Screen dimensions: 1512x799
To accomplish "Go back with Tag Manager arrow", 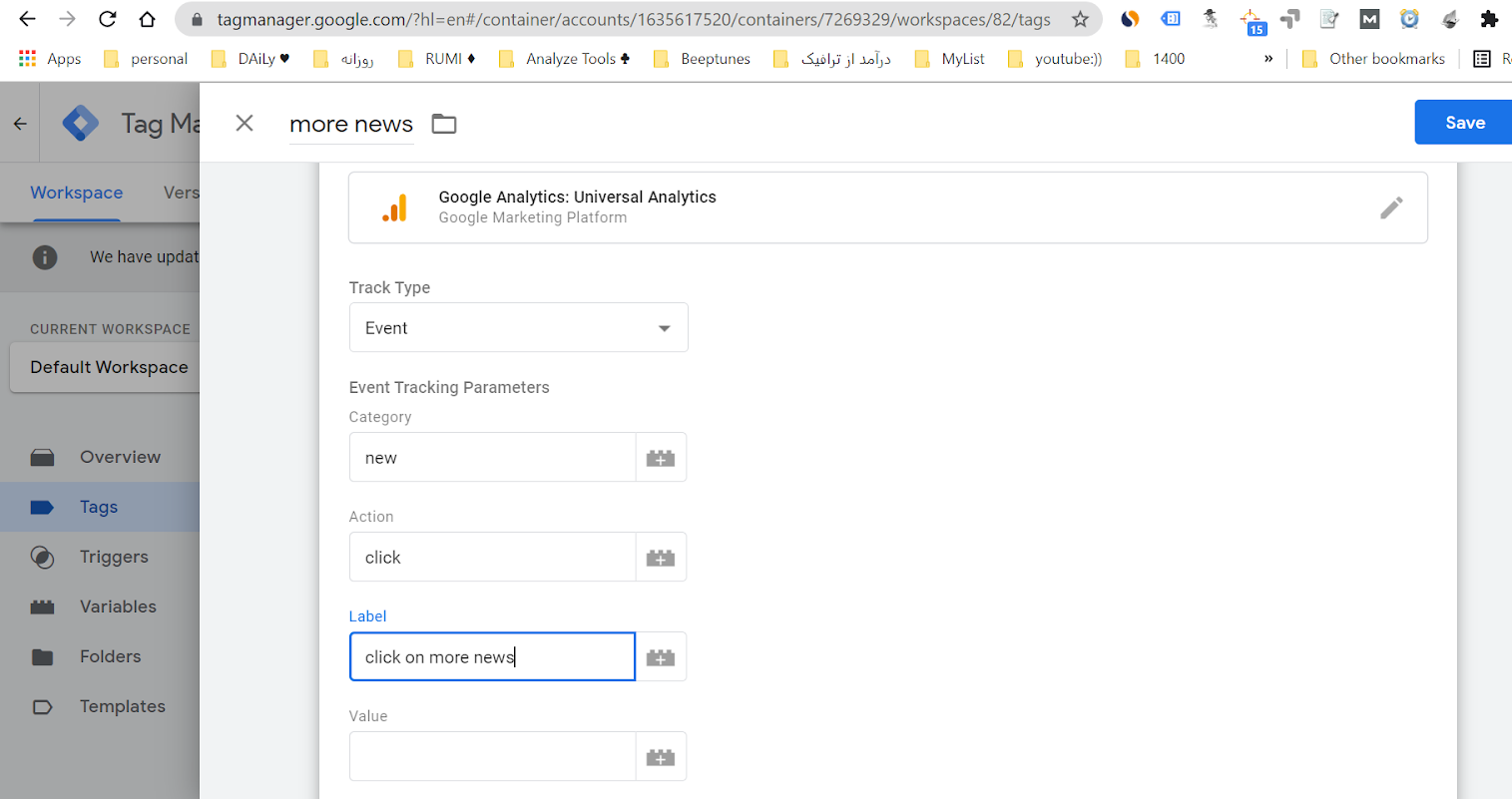I will pos(20,124).
